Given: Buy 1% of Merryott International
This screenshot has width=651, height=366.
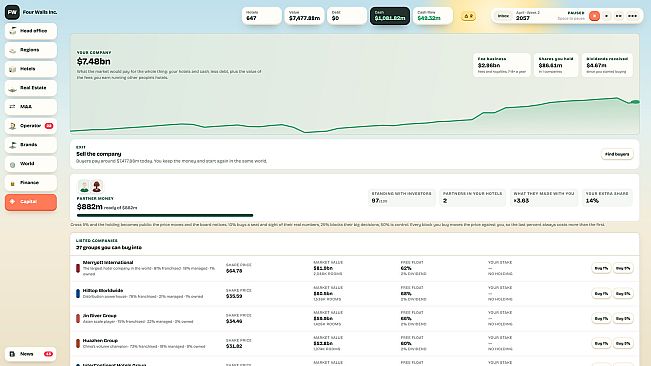Looking at the screenshot, I should point(601,268).
